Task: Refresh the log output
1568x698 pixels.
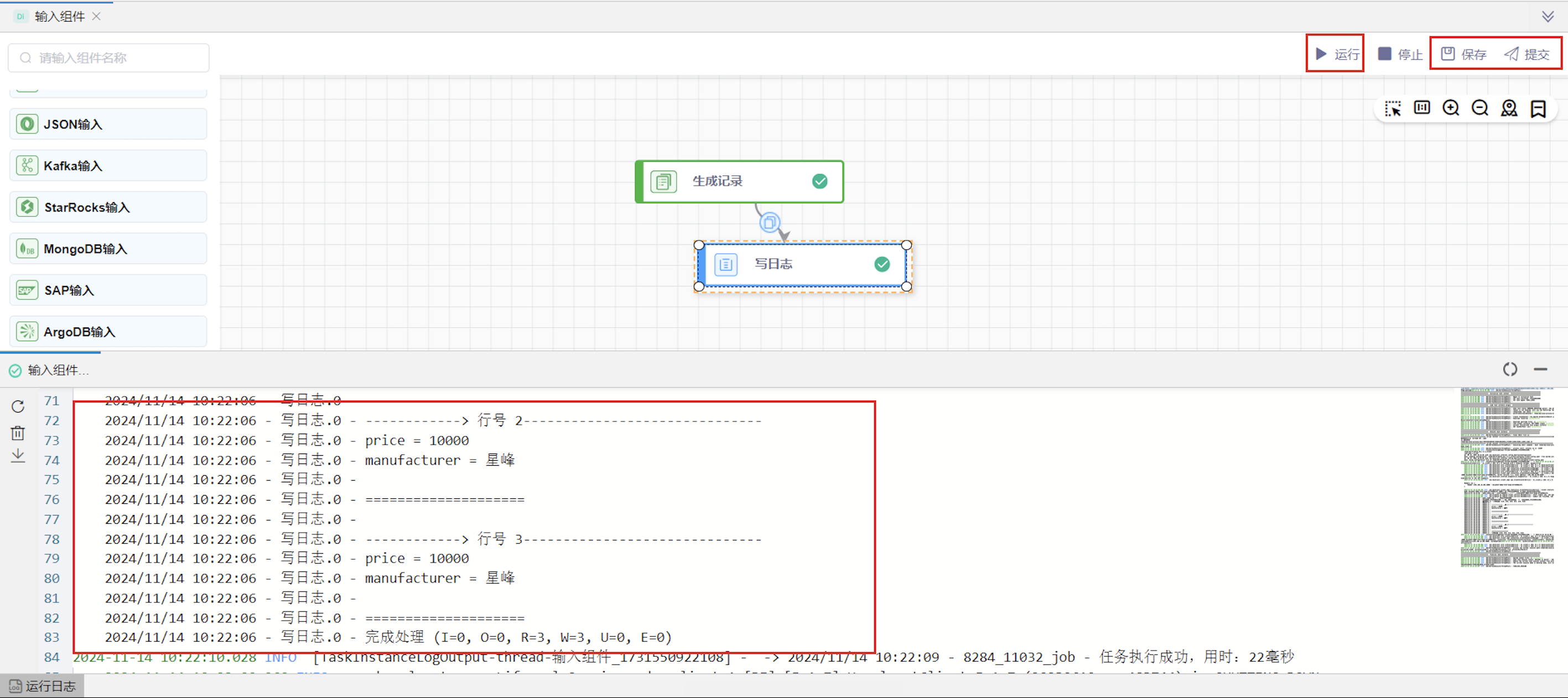Action: [x=18, y=407]
